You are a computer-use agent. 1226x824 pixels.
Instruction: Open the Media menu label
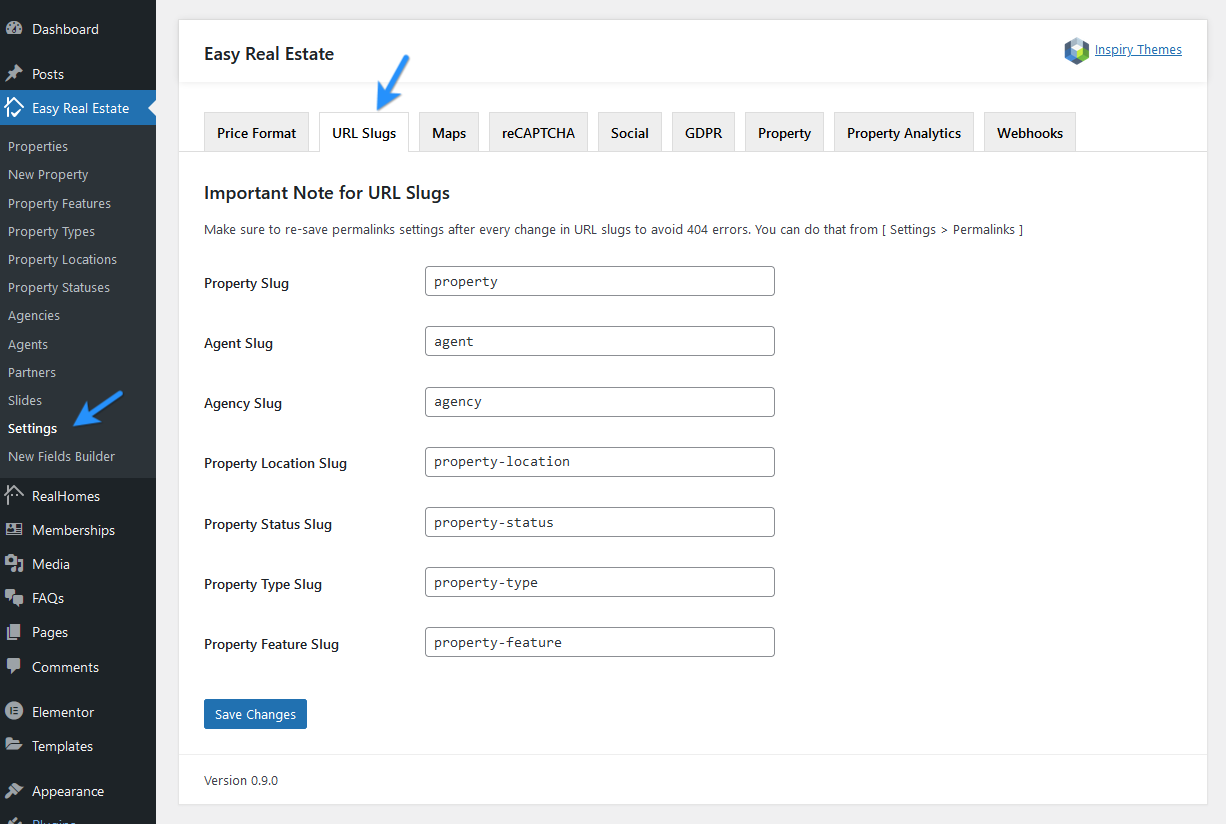[x=51, y=564]
